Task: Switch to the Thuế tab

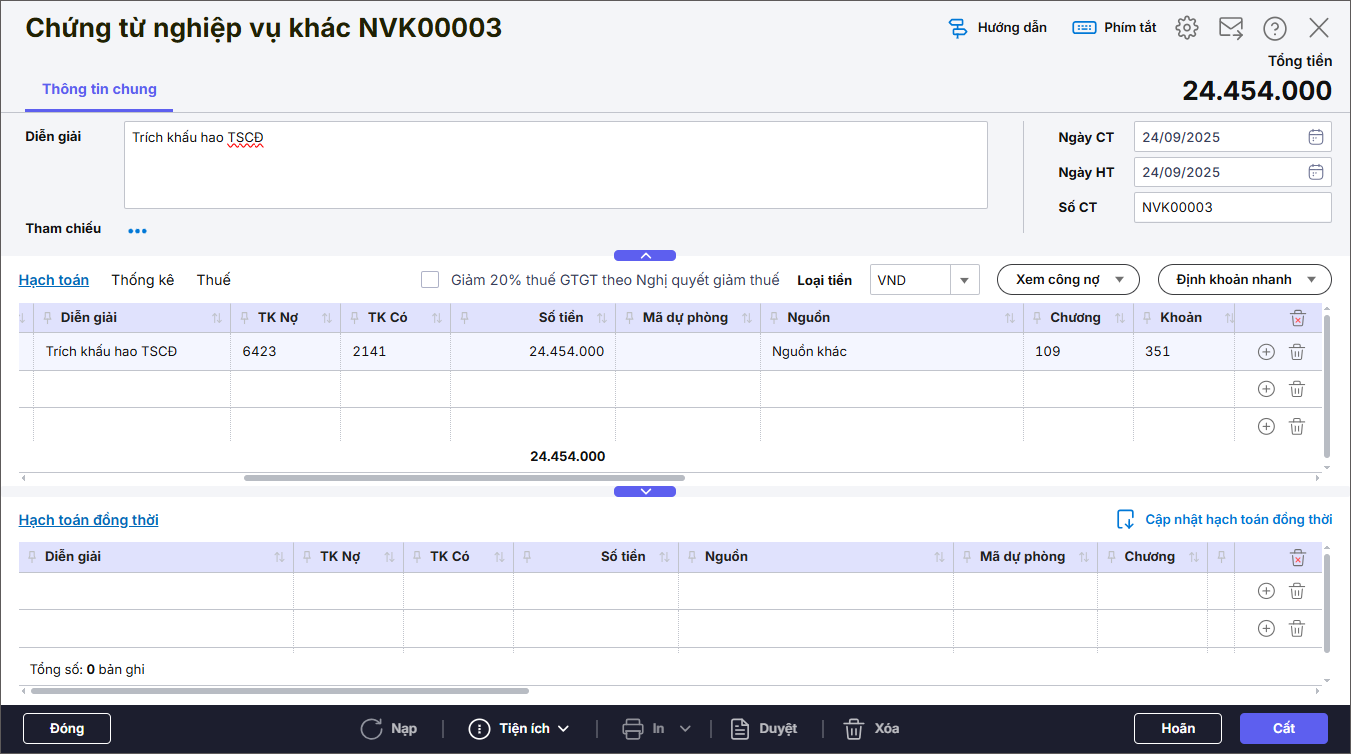Action: pos(213,280)
